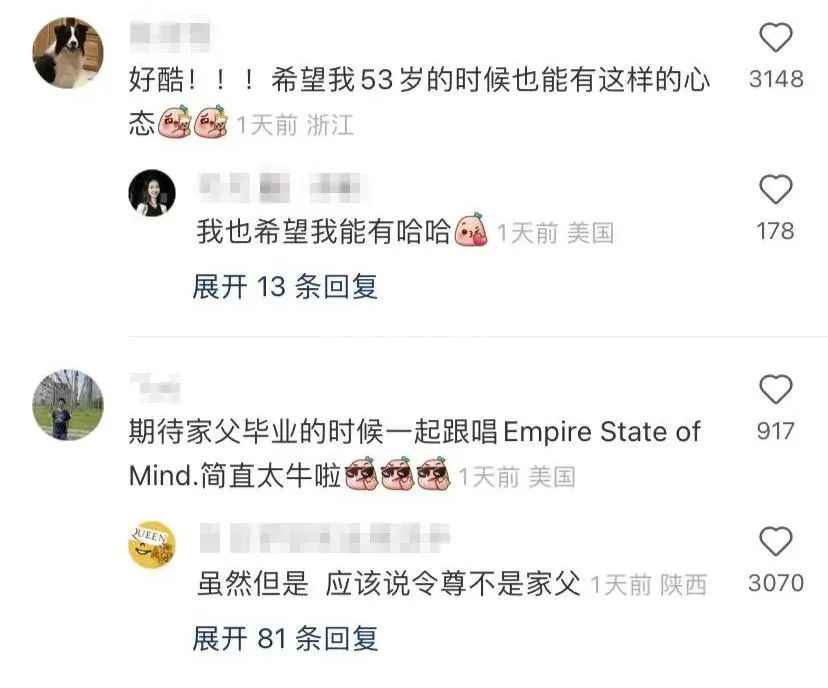Expand the 13 replies thread
The width and height of the screenshot is (828, 688).
pos(285,287)
